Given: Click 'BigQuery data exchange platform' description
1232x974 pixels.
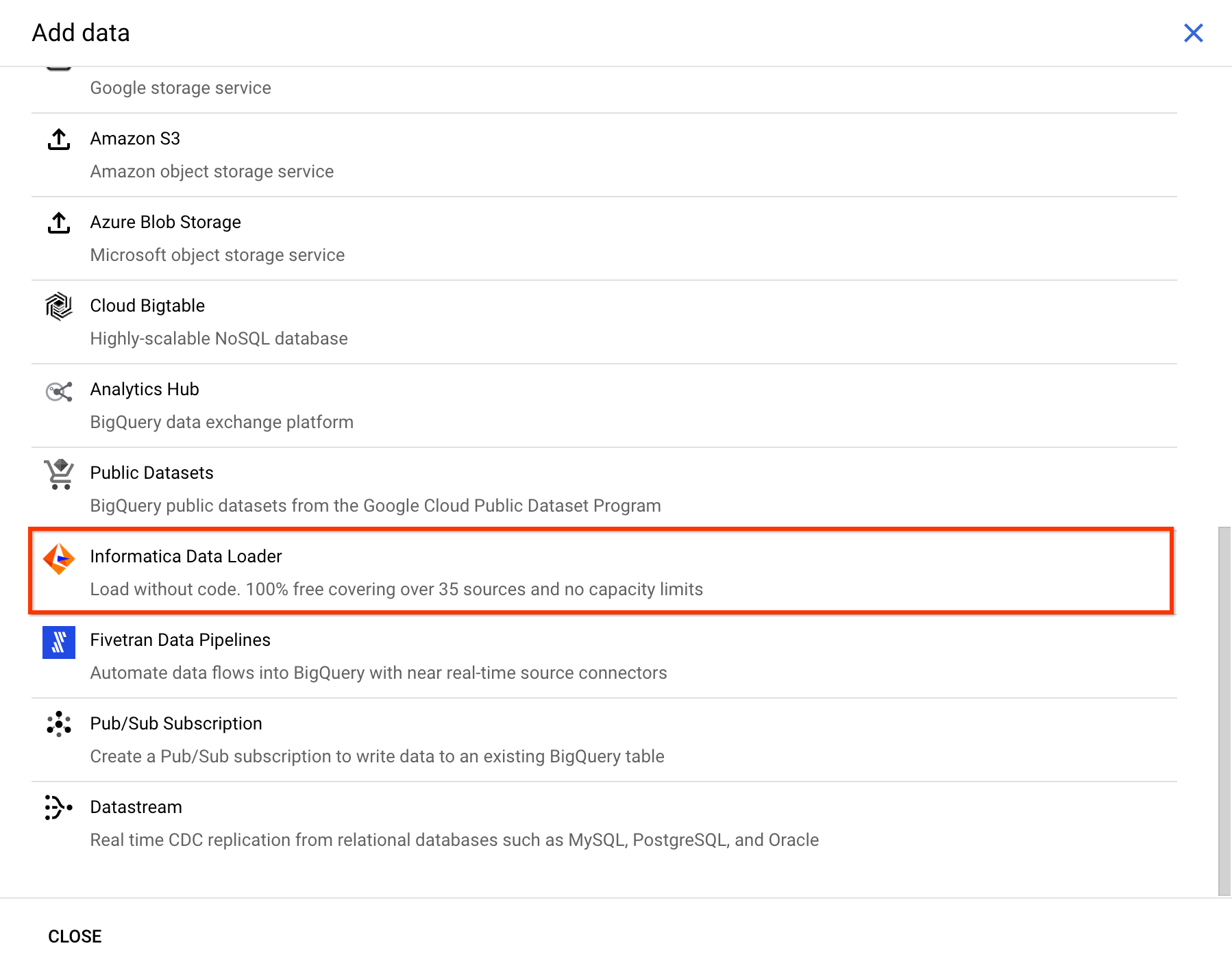Looking at the screenshot, I should [222, 423].
